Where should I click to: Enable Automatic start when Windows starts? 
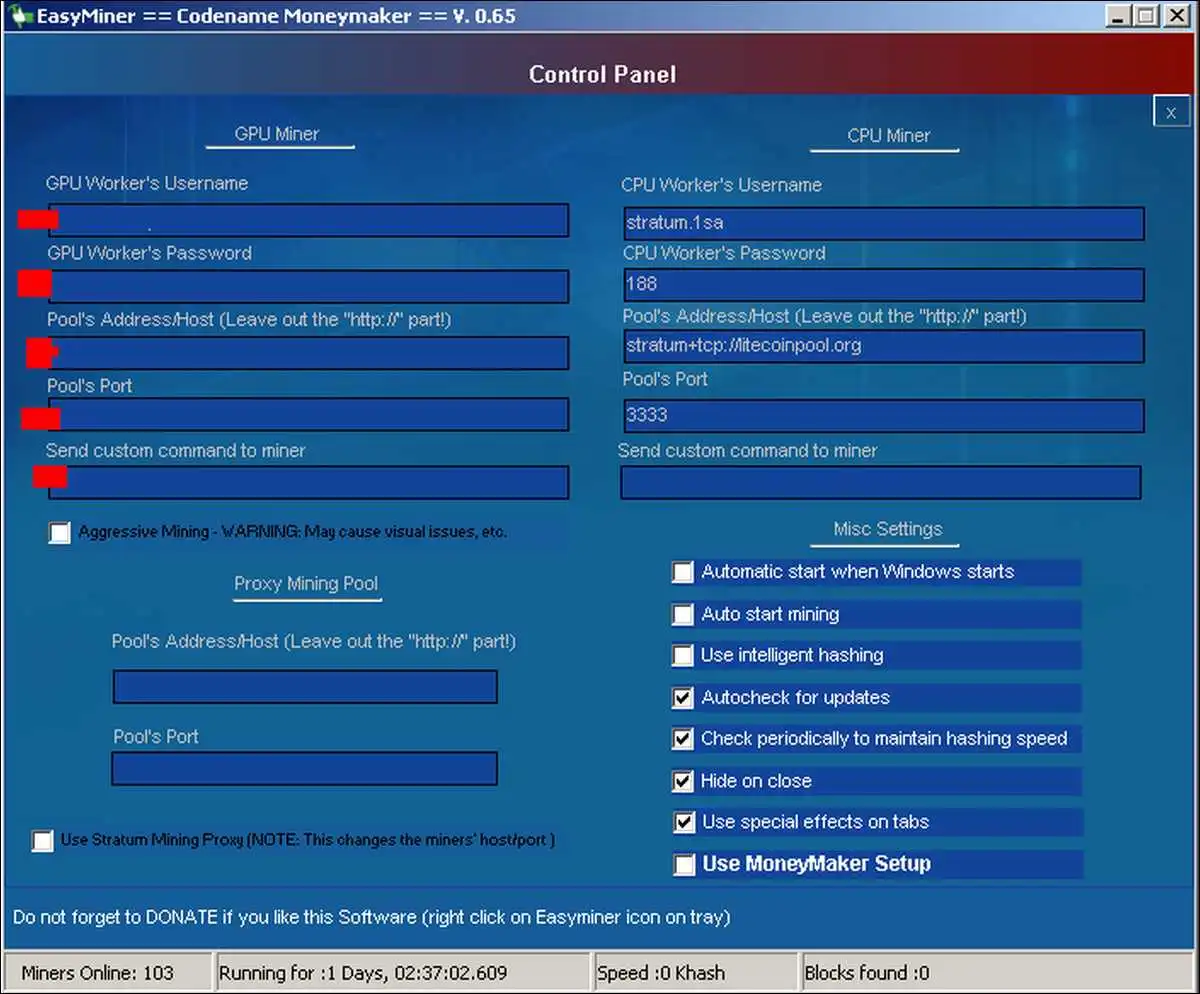[683, 572]
